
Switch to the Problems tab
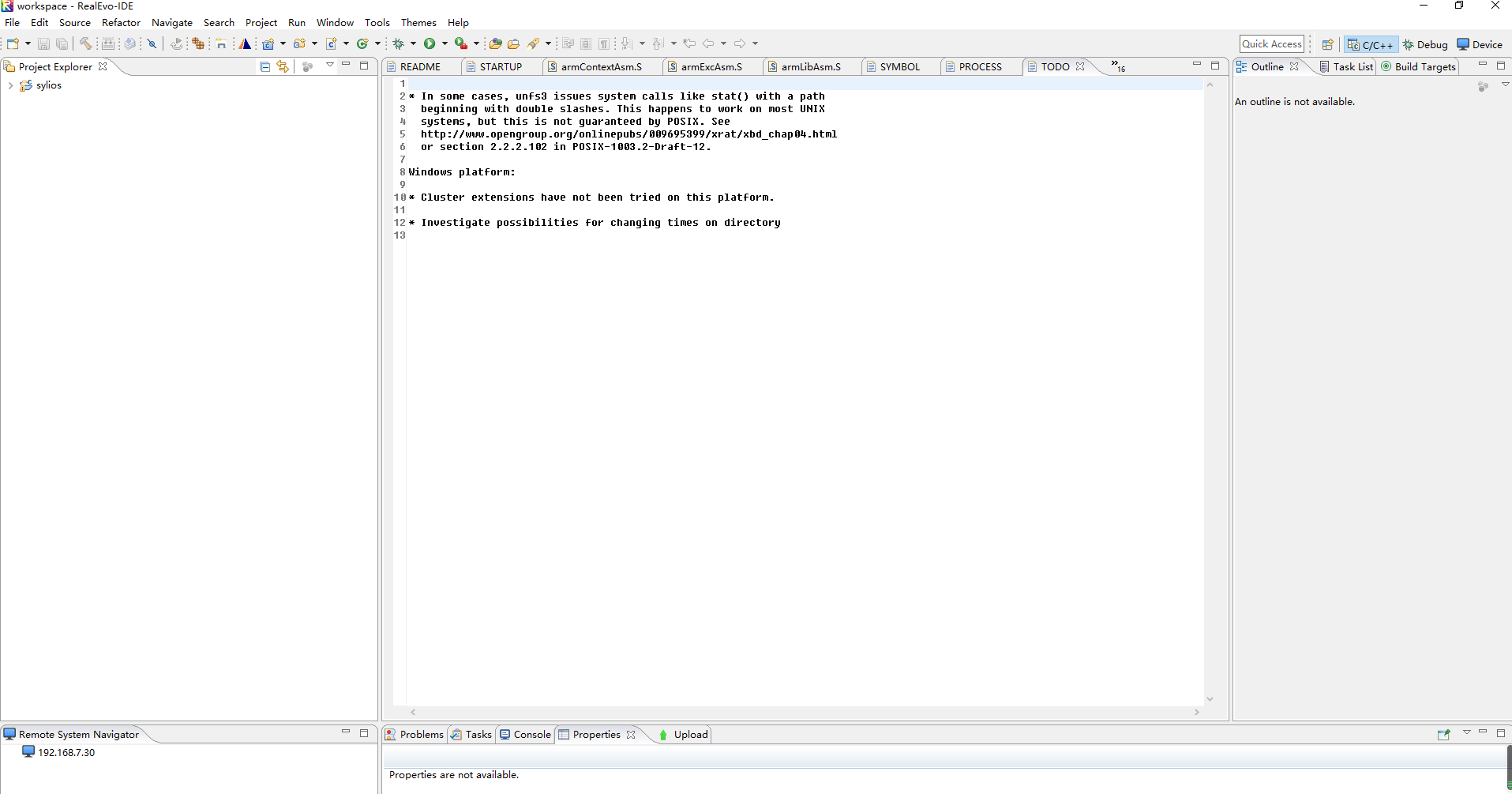pyautogui.click(x=415, y=734)
